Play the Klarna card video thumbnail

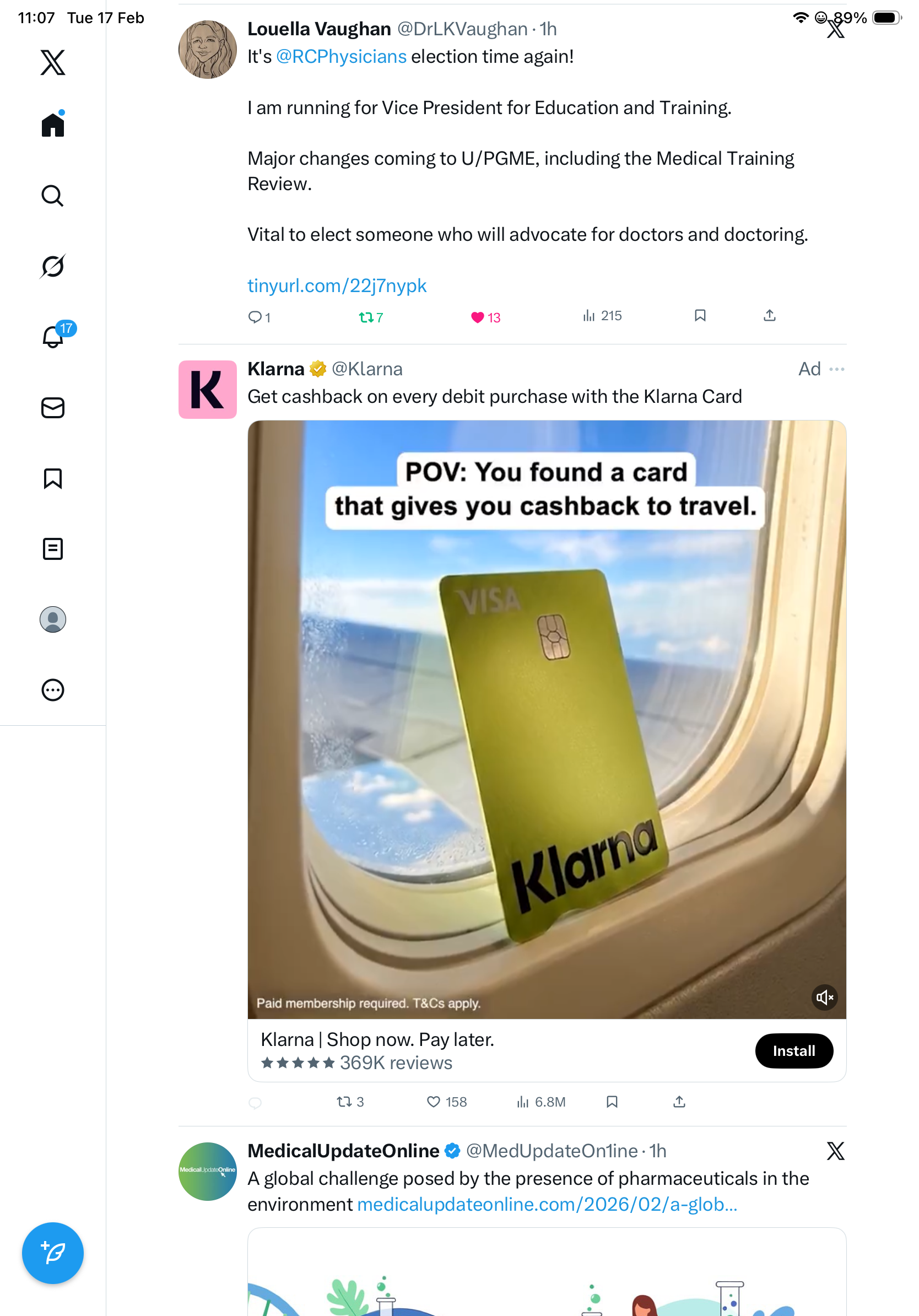point(547,719)
